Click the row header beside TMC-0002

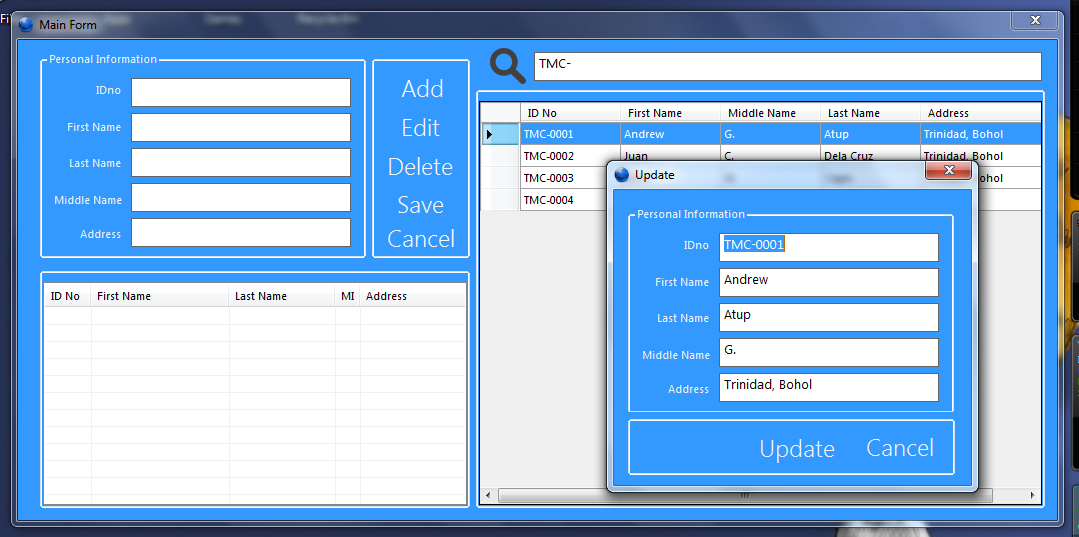500,156
